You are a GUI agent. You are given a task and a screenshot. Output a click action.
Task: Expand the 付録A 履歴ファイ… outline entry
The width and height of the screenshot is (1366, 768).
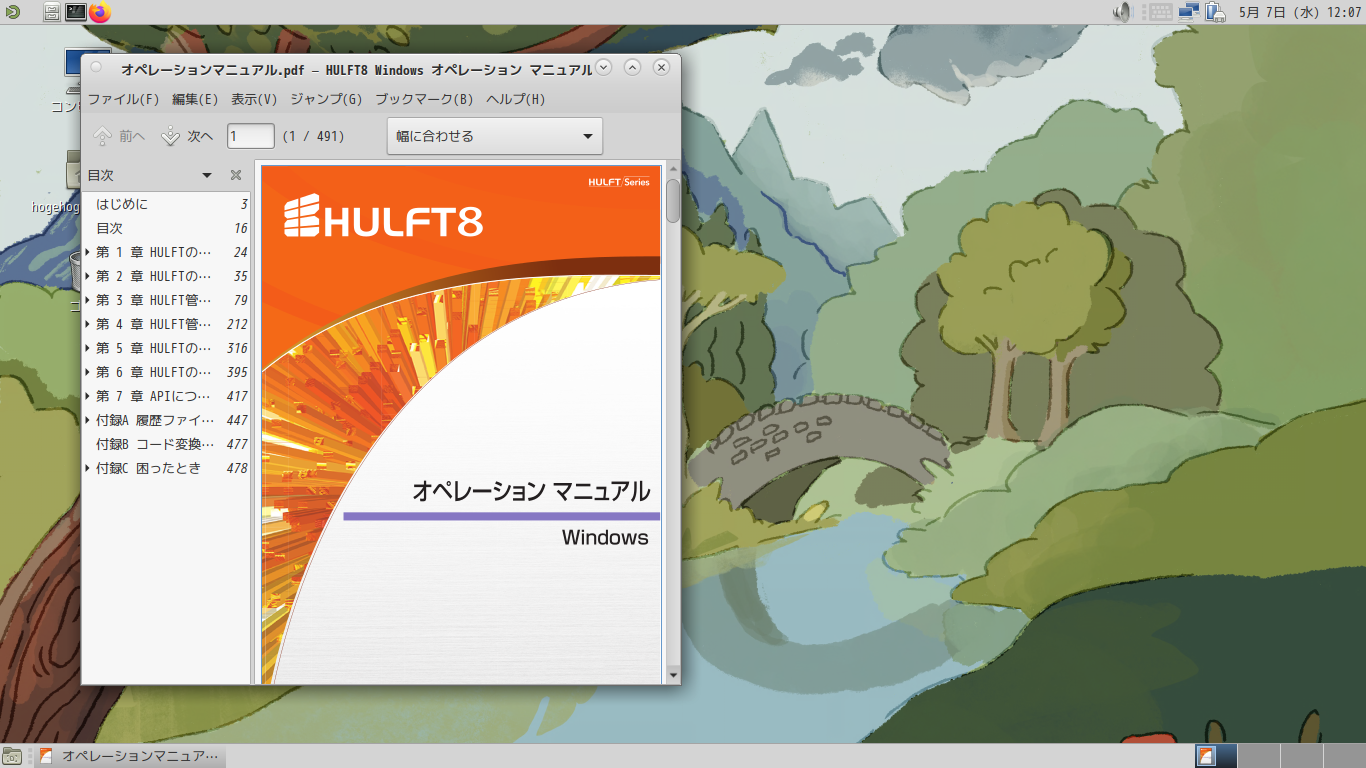pyautogui.click(x=88, y=420)
